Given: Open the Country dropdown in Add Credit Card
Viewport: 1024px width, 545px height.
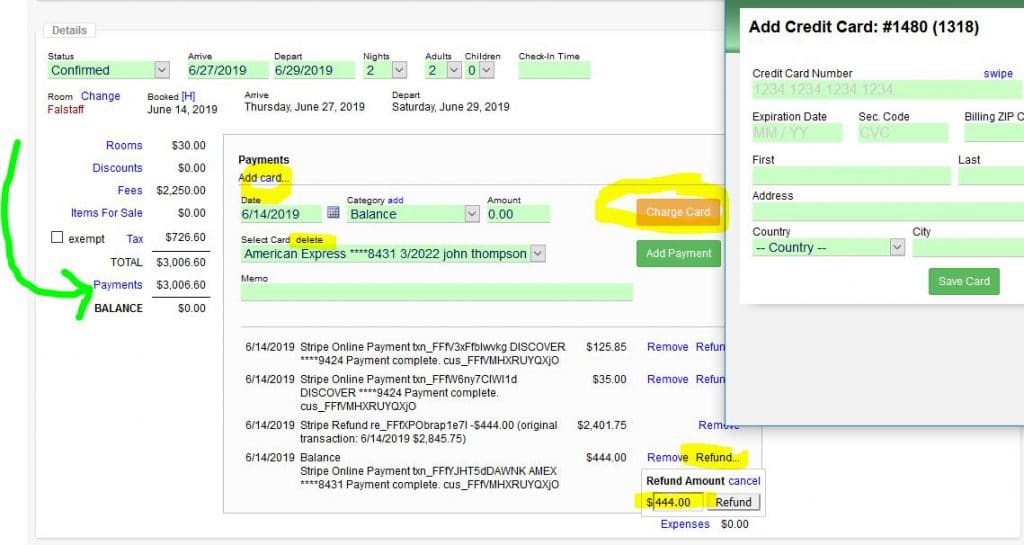Looking at the screenshot, I should pos(896,248).
